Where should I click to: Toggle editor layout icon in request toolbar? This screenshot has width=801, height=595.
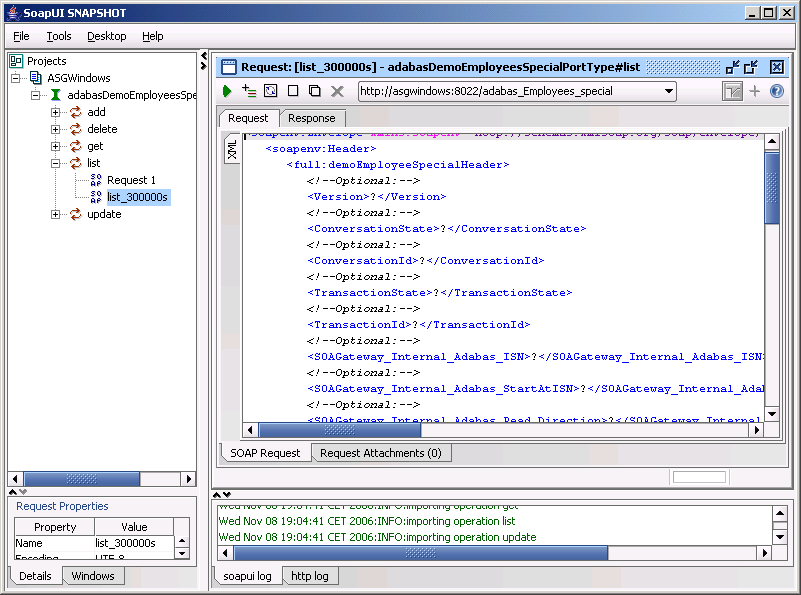pos(732,91)
